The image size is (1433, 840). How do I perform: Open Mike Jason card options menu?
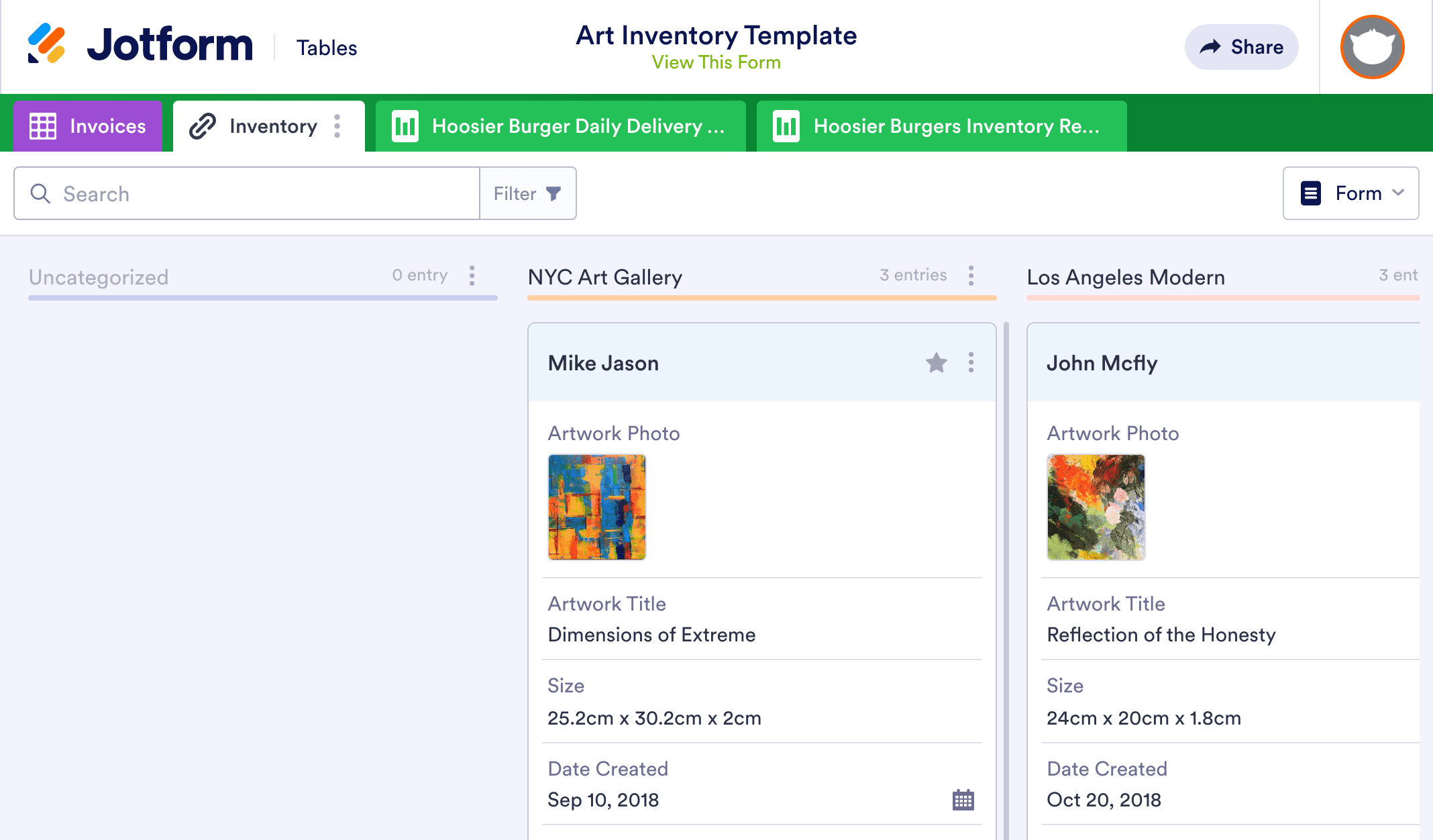coord(971,363)
